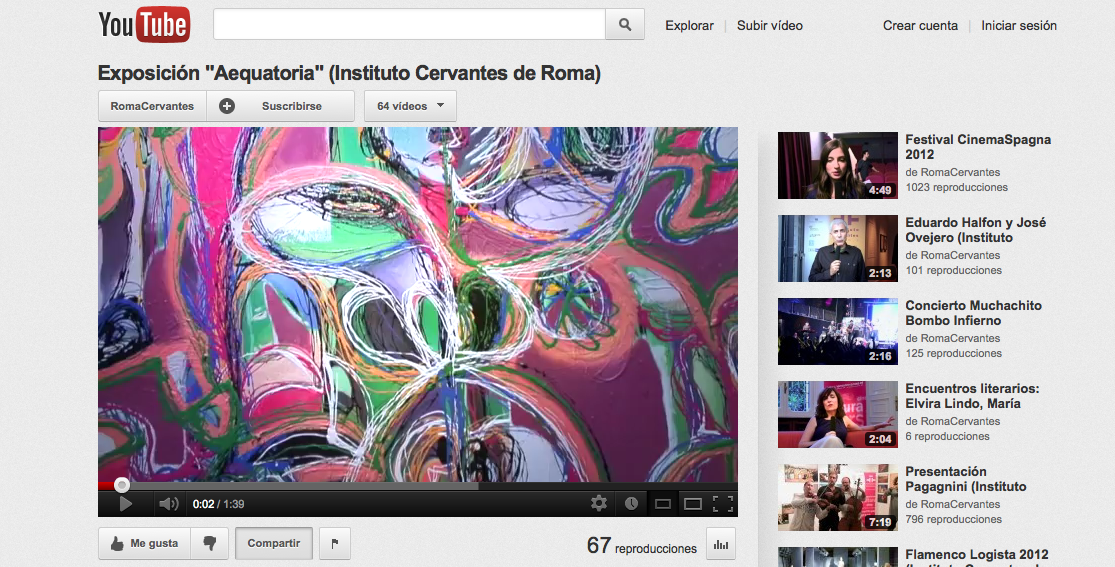Subscribe with the Suscribirse button
Image resolution: width=1115 pixels, height=567 pixels.
(280, 106)
